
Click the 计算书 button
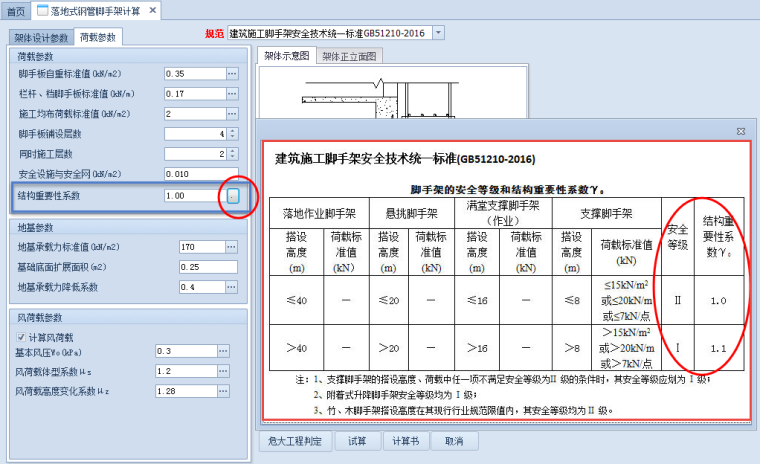pyautogui.click(x=406, y=441)
